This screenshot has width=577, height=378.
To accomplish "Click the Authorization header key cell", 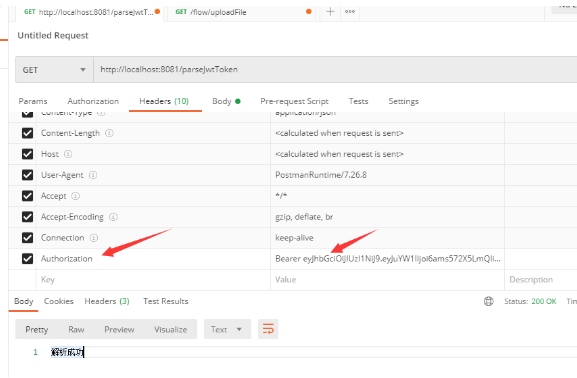I will coord(153,259).
